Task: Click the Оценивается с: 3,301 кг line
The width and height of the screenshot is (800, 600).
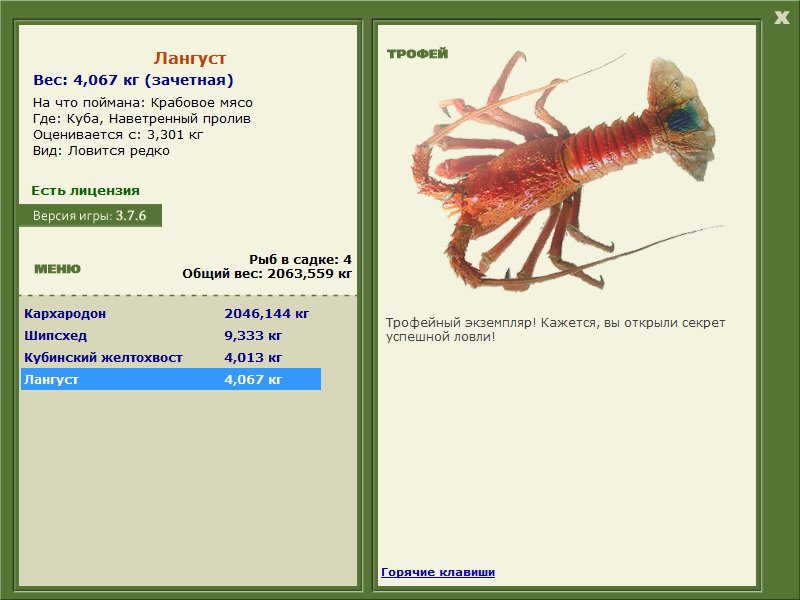Action: [118, 135]
